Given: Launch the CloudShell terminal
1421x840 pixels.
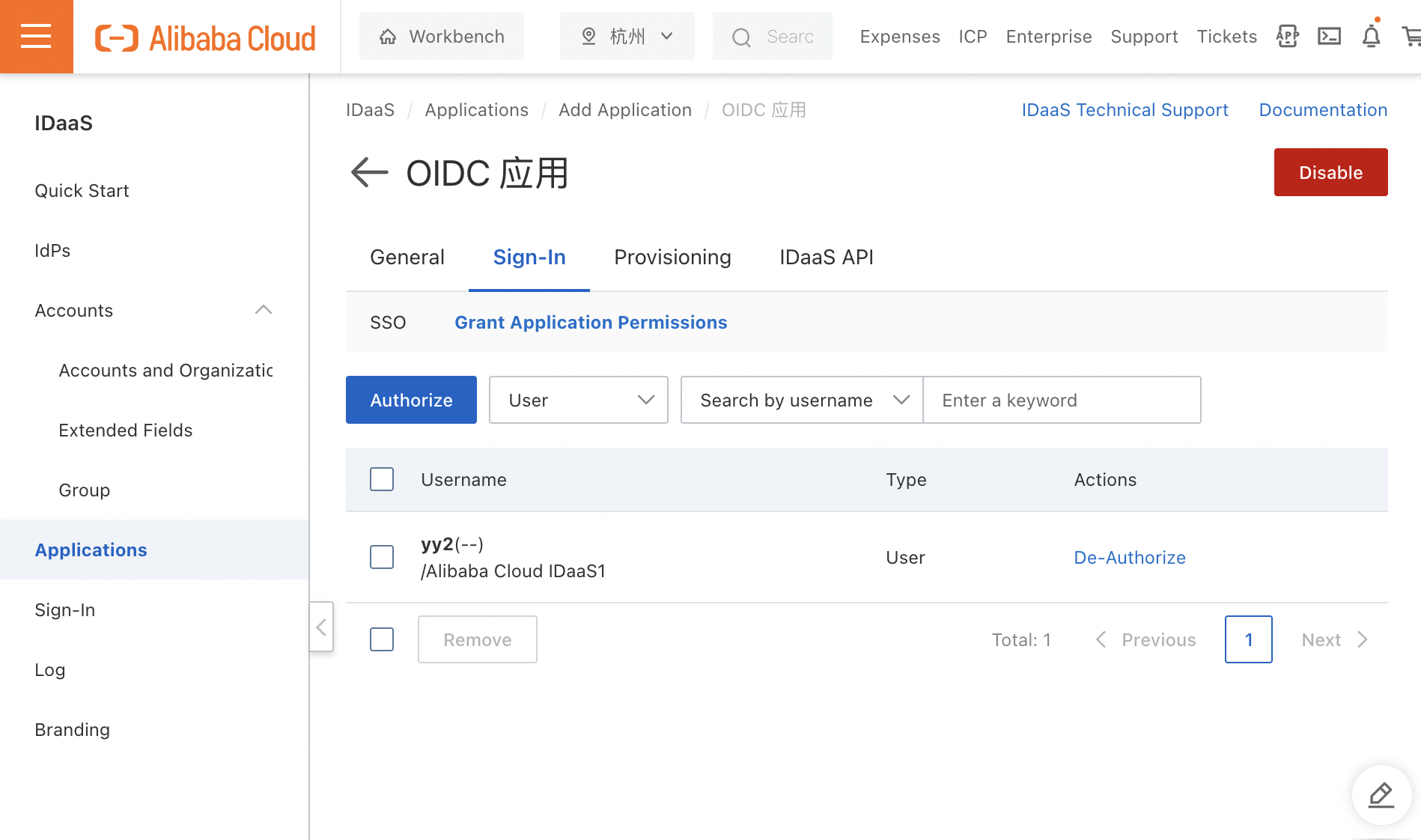Looking at the screenshot, I should [x=1329, y=36].
